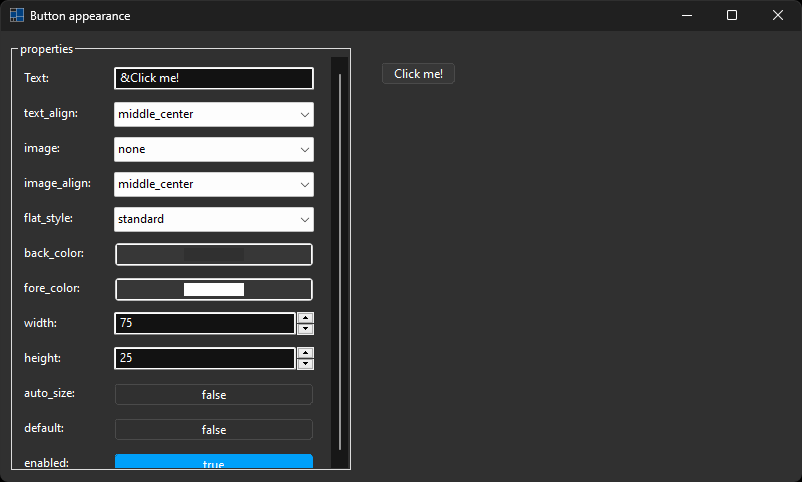Disable the enabled toggle button
This screenshot has height=482, width=802.
[214, 462]
